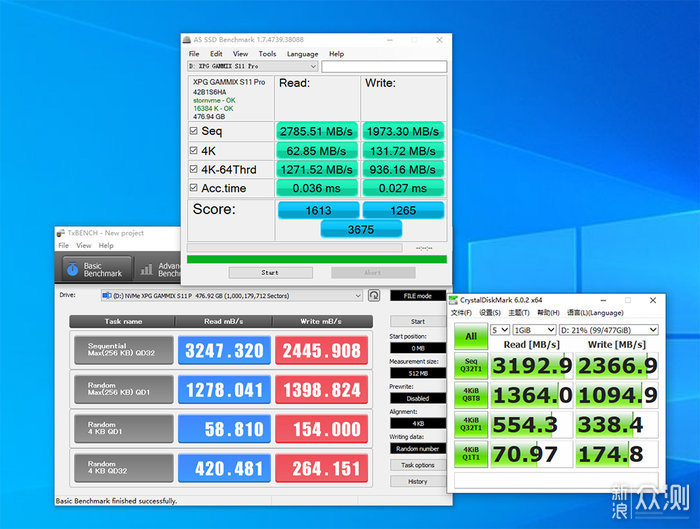
Task: Close the AS SSD Benchmark window
Action: [x=439, y=40]
